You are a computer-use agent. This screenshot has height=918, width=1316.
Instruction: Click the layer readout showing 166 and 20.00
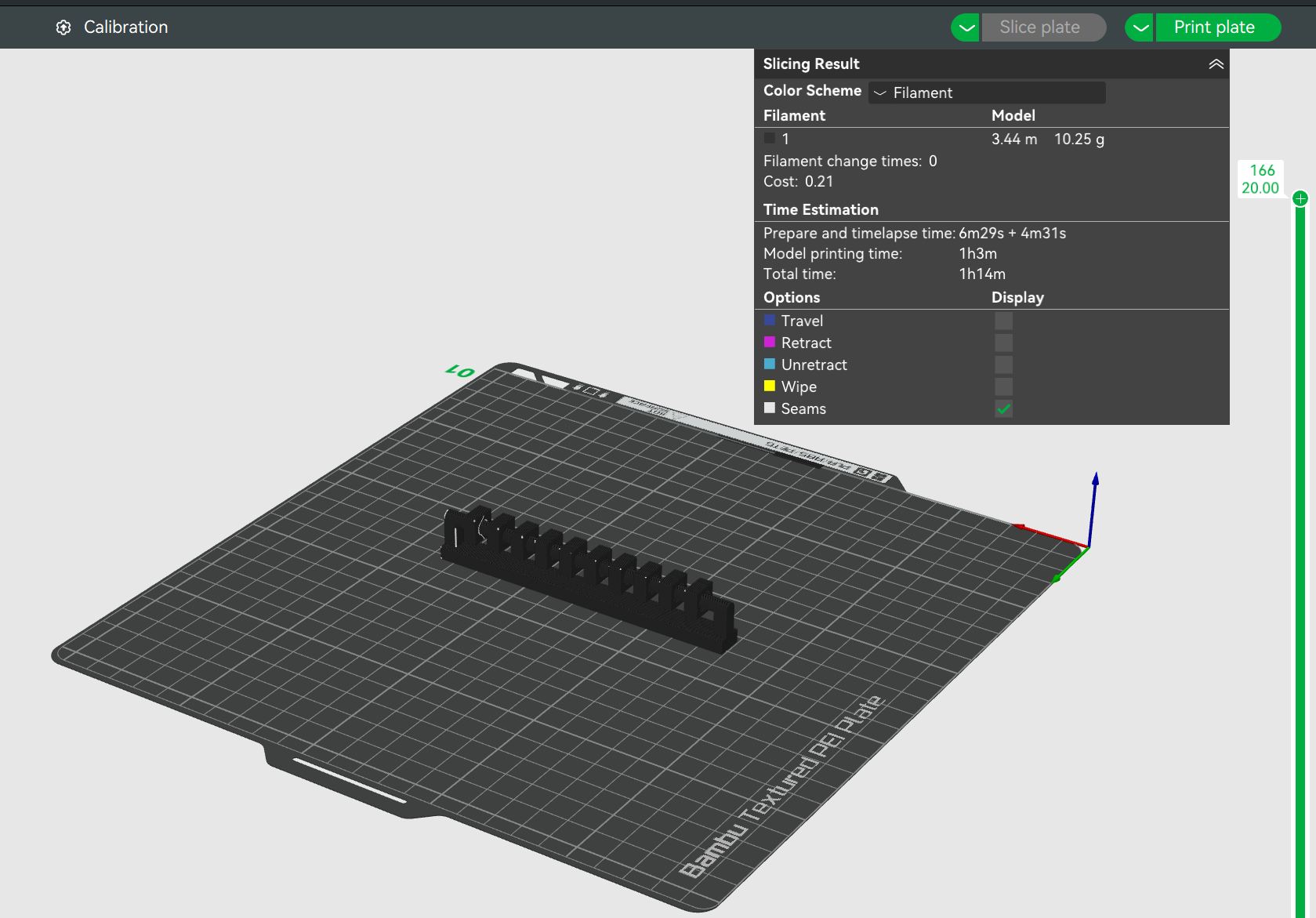[1260, 179]
